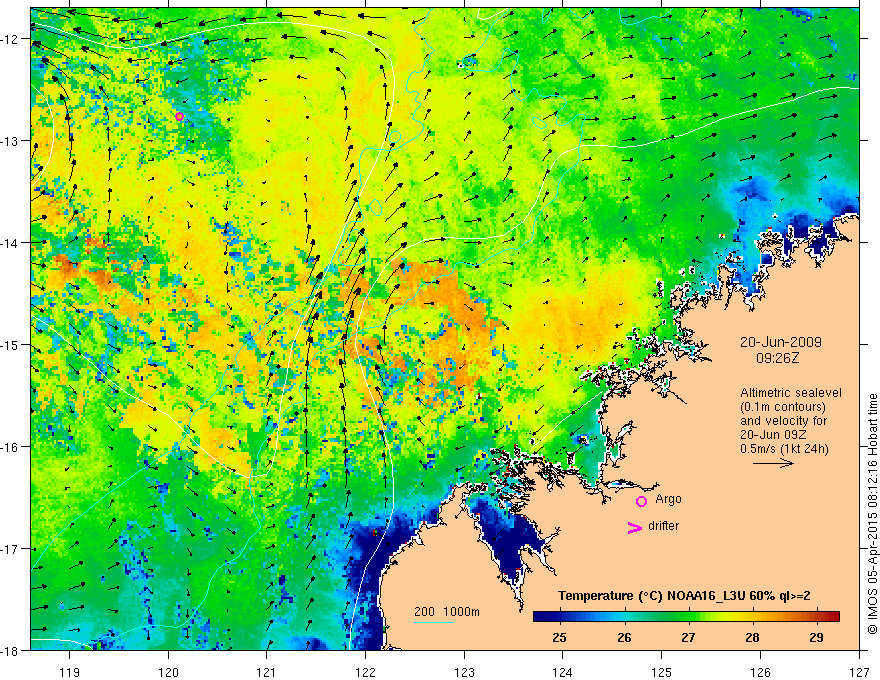Click the longitude axis label '124'
This screenshot has height=680, width=880.
[562, 672]
